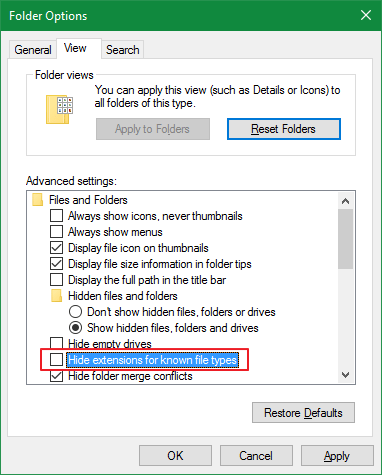Click Apply to save settings
Image resolution: width=382 pixels, height=475 pixels.
click(337, 456)
